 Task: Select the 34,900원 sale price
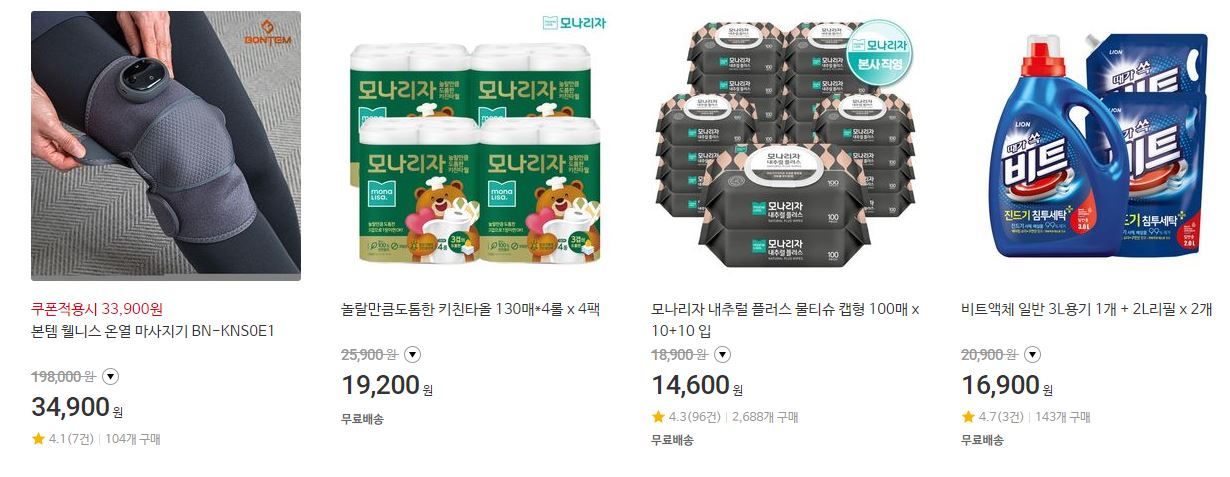pos(77,408)
